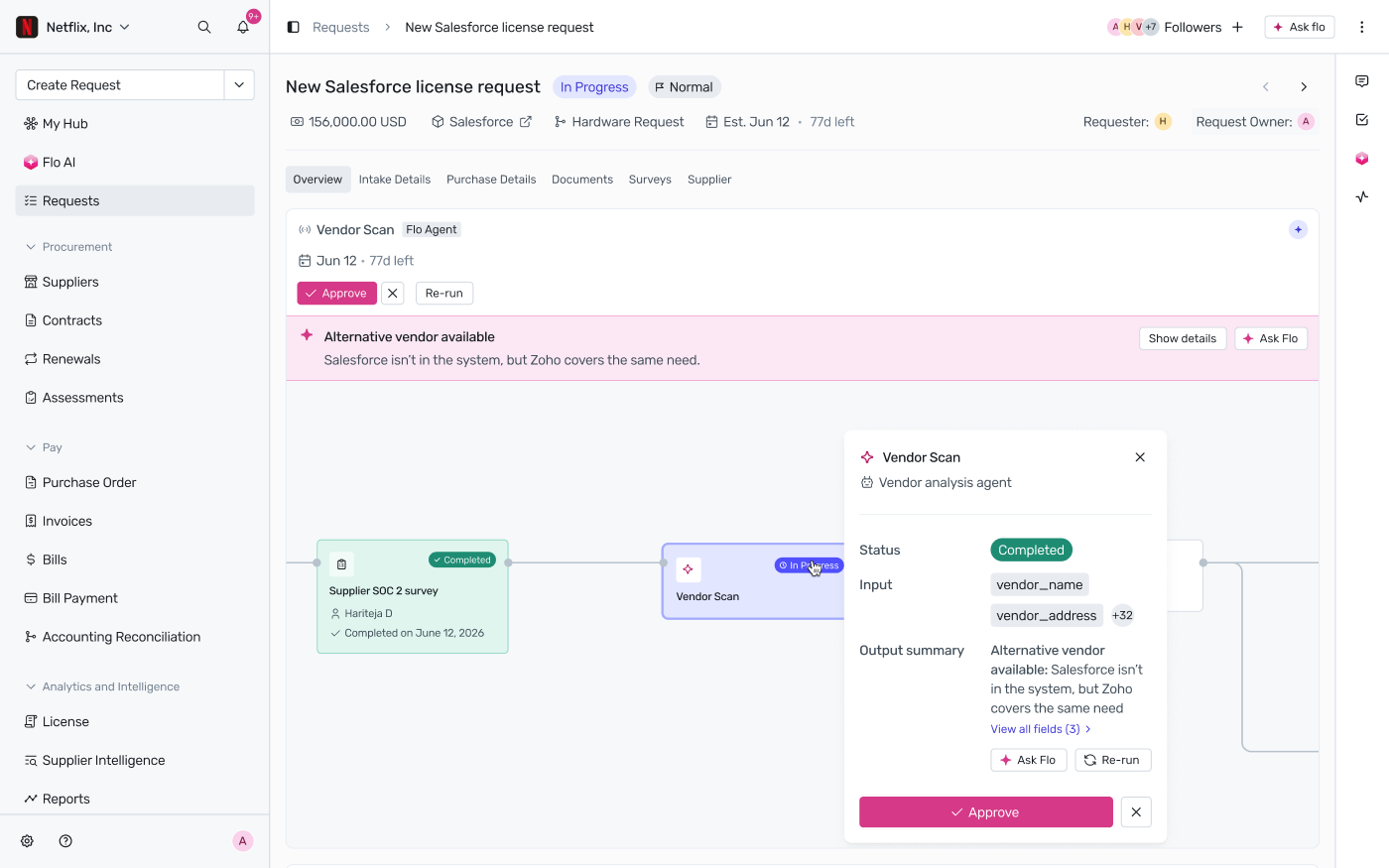
Task: Open Netflix, Inc organization dropdown
Action: click(87, 27)
